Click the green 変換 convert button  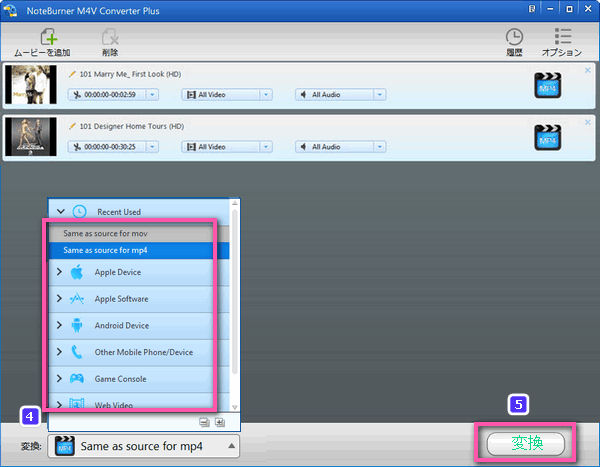point(526,443)
